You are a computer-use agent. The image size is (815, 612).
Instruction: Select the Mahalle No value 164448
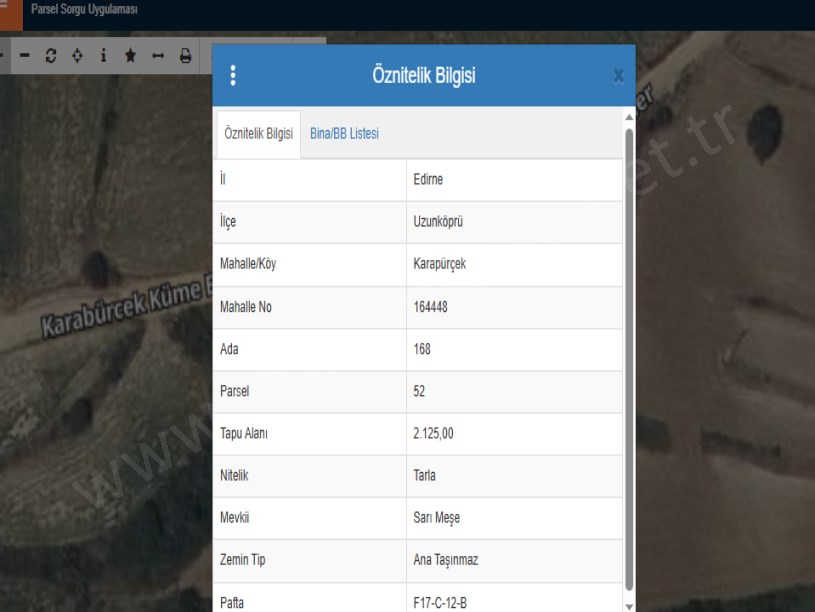(x=514, y=307)
